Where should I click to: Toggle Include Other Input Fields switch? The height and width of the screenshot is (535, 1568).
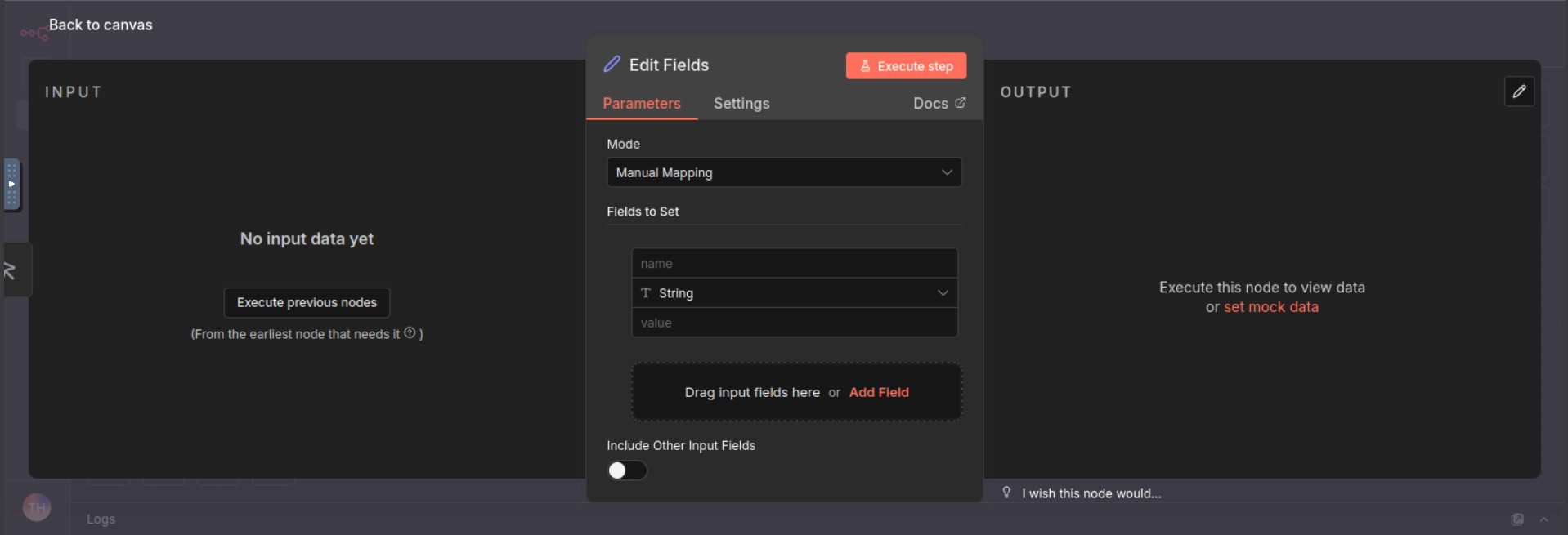tap(627, 470)
